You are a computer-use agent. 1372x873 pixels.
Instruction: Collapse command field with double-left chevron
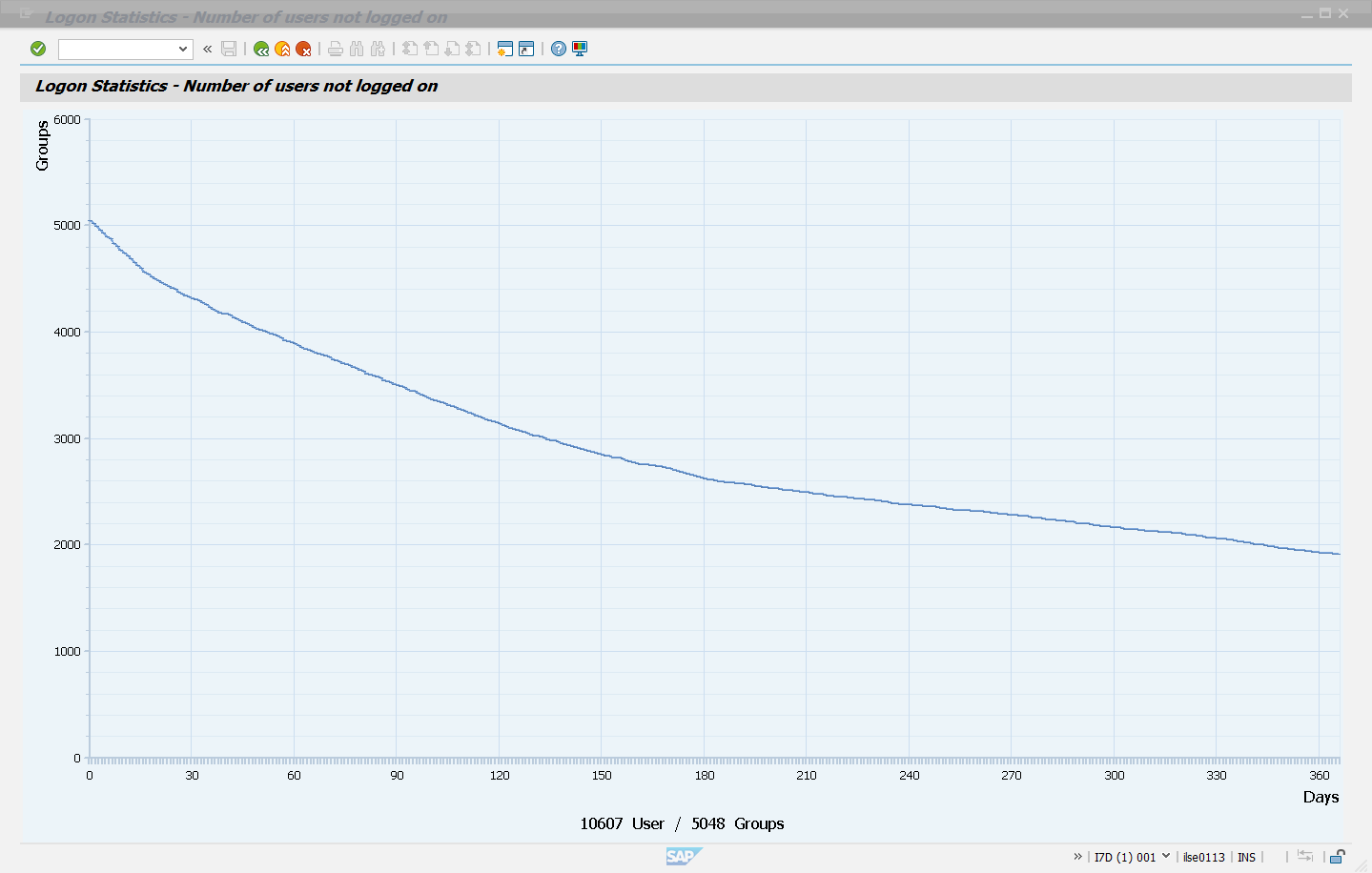click(207, 49)
